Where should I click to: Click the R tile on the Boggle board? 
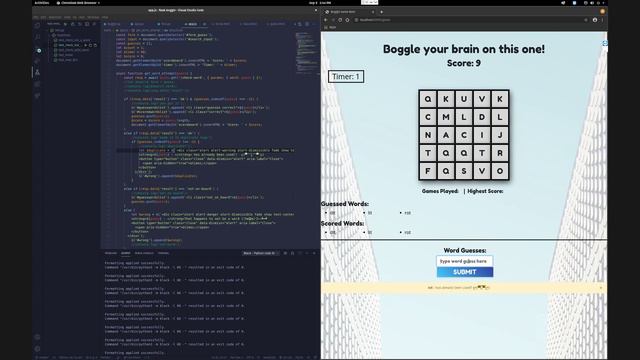[x=500, y=153]
